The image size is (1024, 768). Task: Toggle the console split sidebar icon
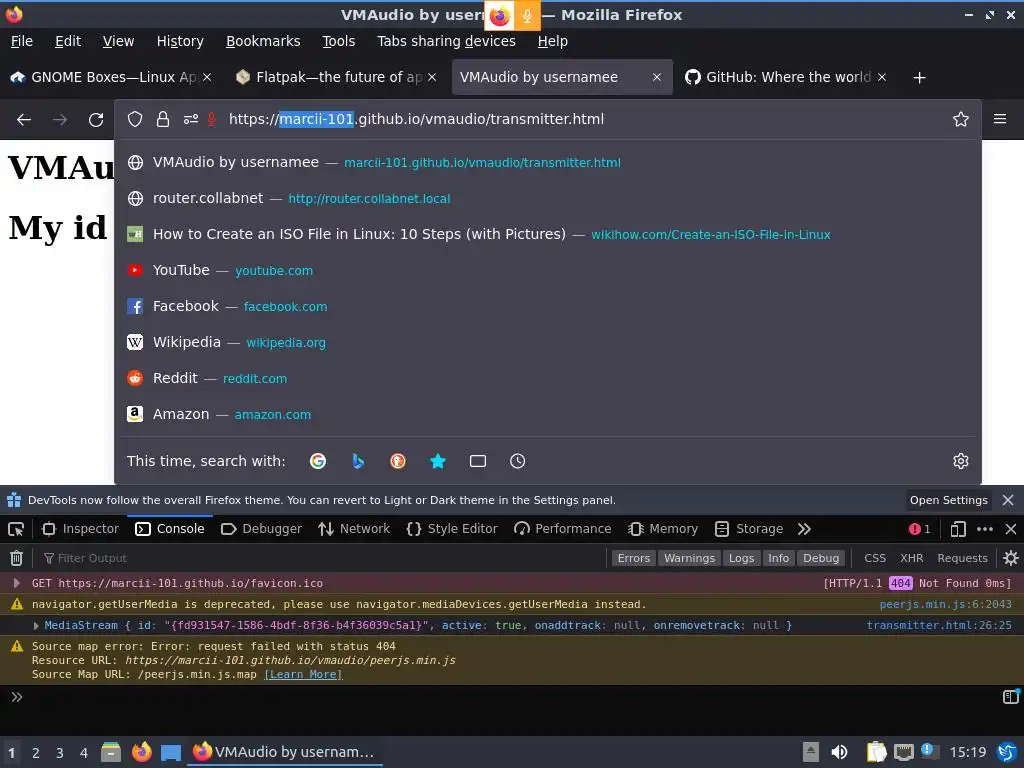[1010, 697]
